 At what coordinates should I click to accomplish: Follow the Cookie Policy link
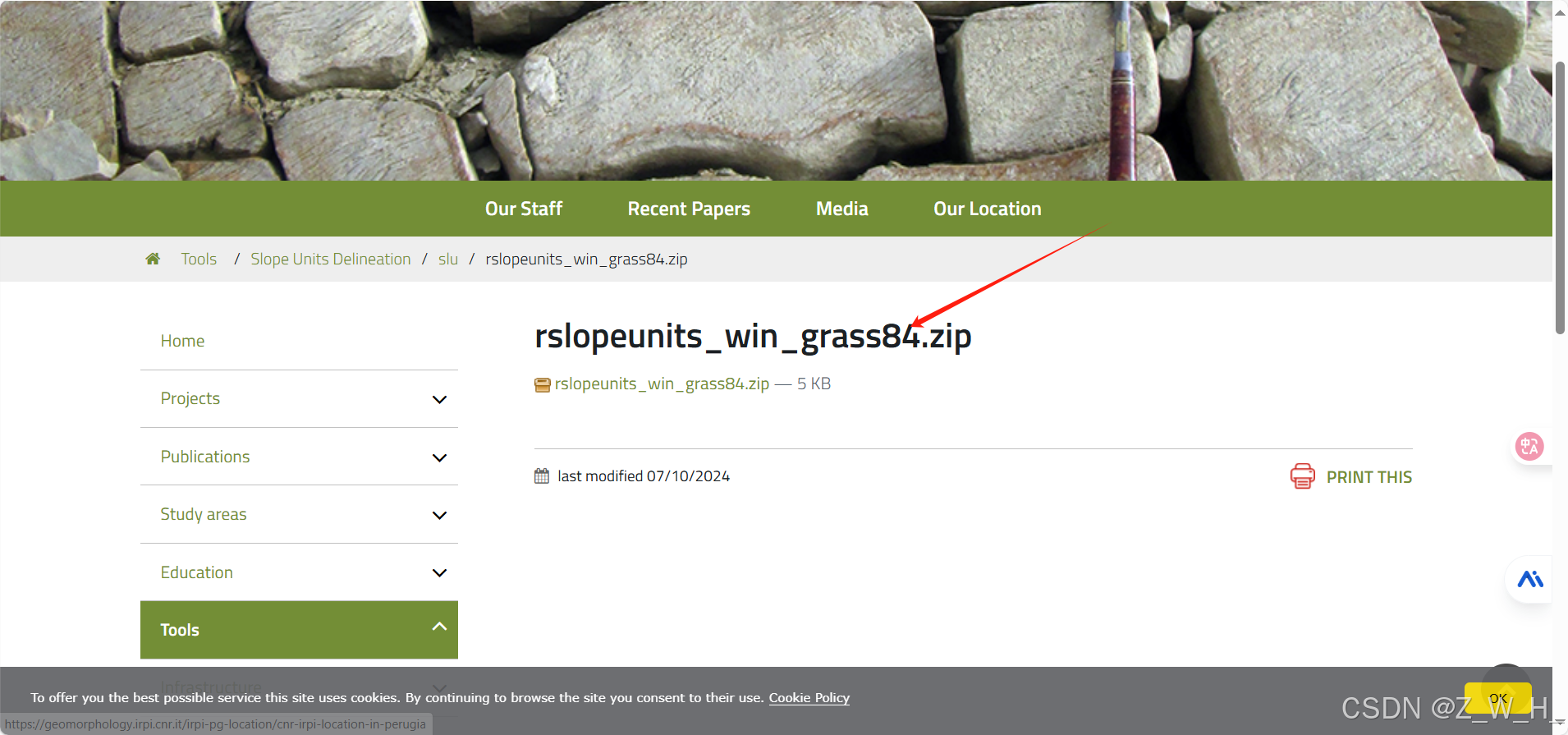[809, 697]
